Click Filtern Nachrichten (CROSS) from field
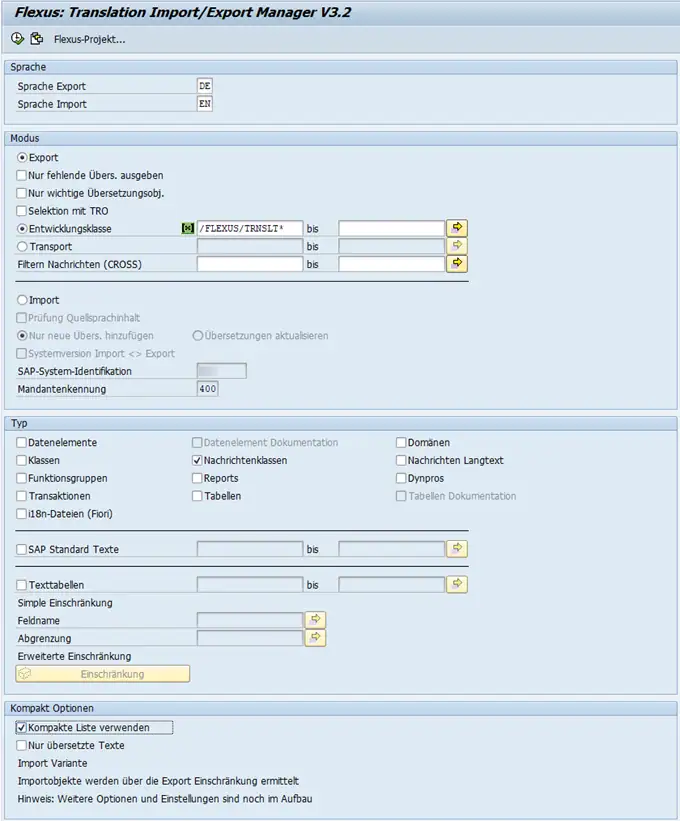This screenshot has width=680, height=821. (x=250, y=264)
